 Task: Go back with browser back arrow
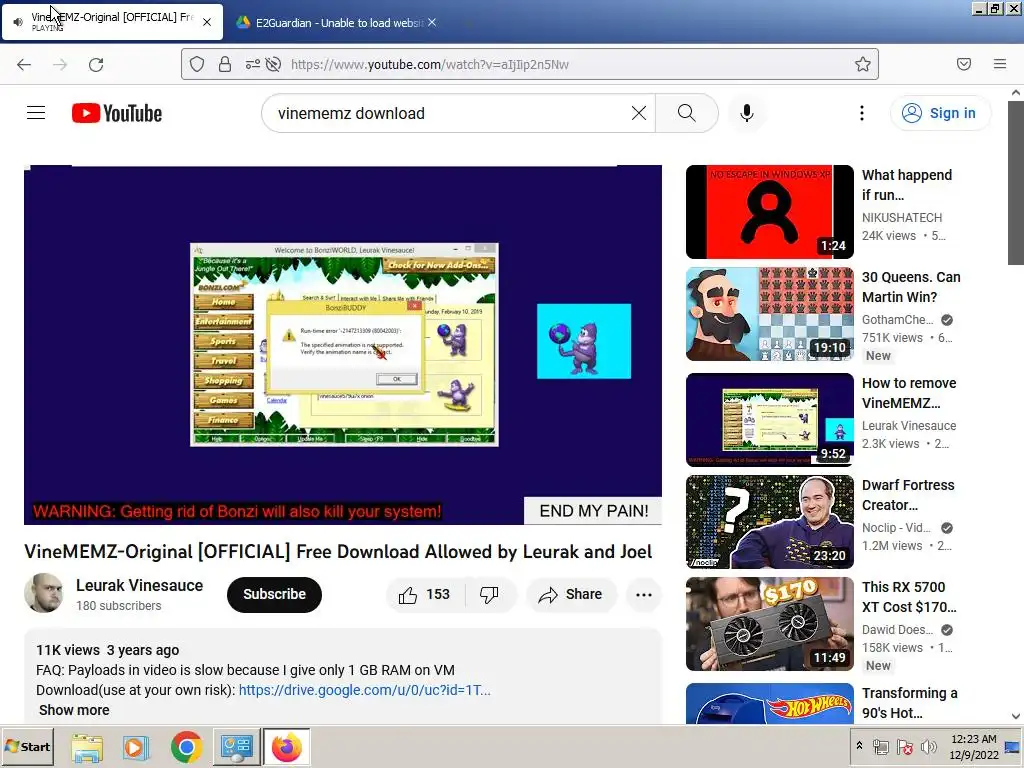click(x=24, y=64)
